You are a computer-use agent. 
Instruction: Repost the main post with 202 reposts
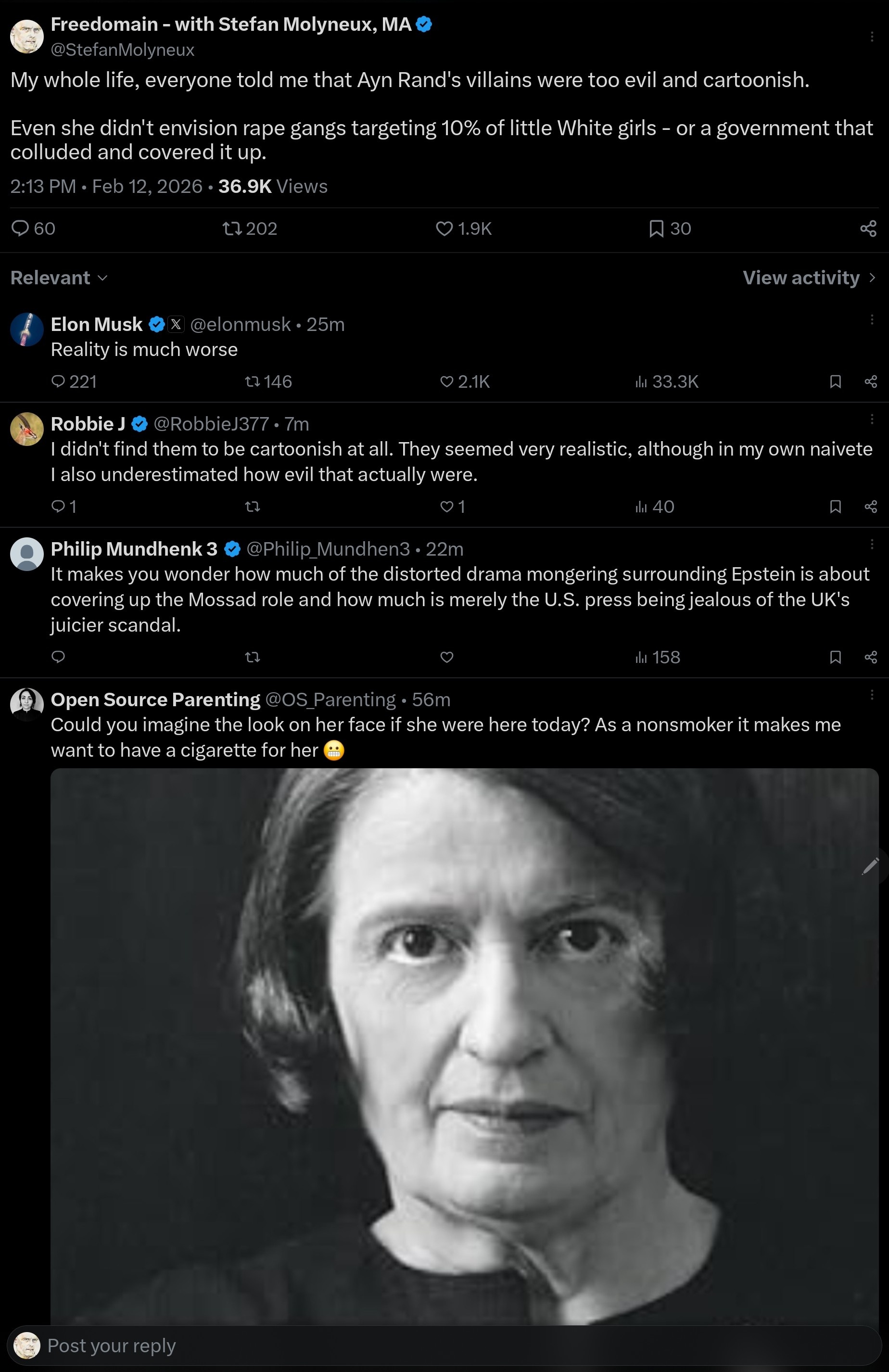(232, 229)
